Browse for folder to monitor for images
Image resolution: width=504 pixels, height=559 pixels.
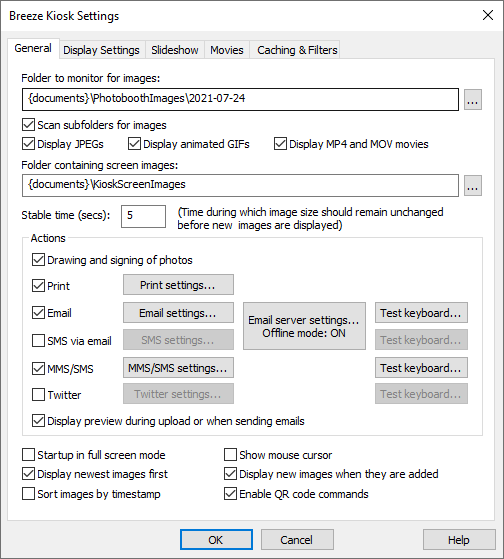click(x=473, y=99)
